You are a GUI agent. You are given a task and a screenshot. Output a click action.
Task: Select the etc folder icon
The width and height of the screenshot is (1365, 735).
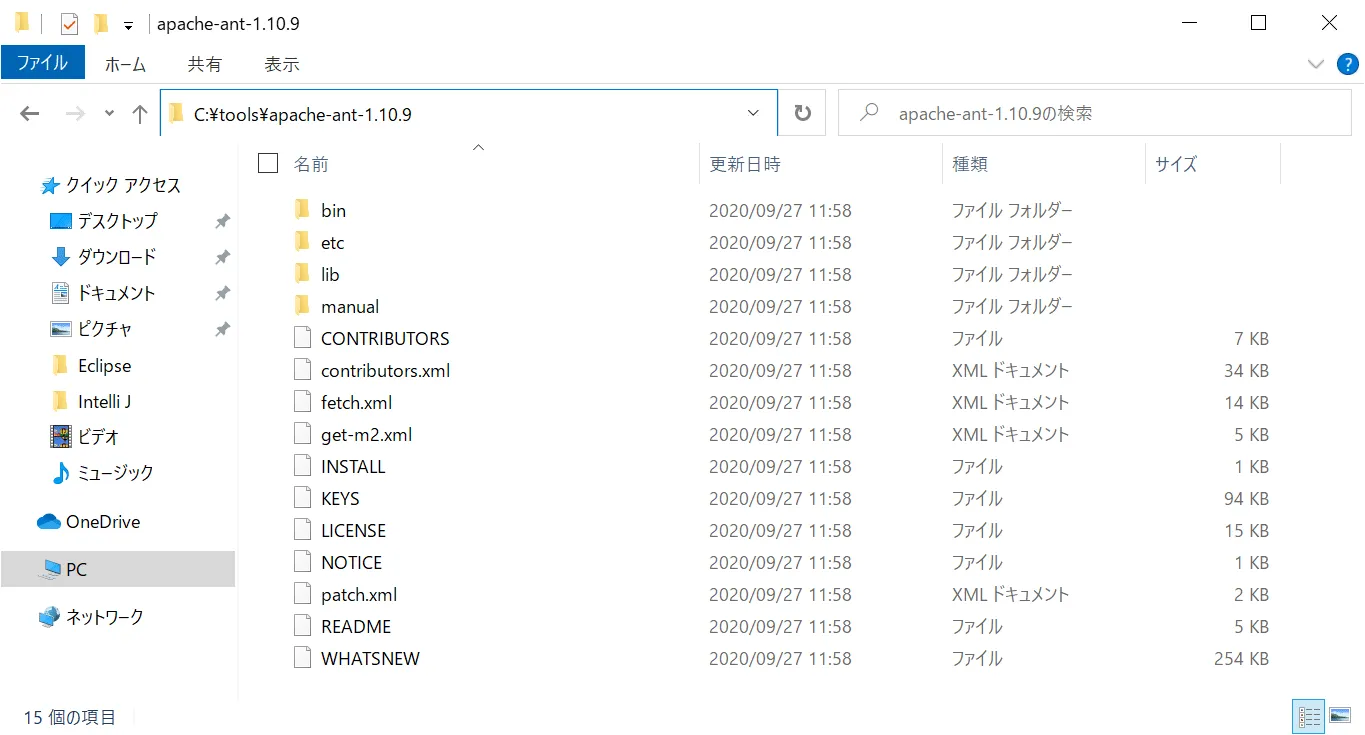point(303,242)
